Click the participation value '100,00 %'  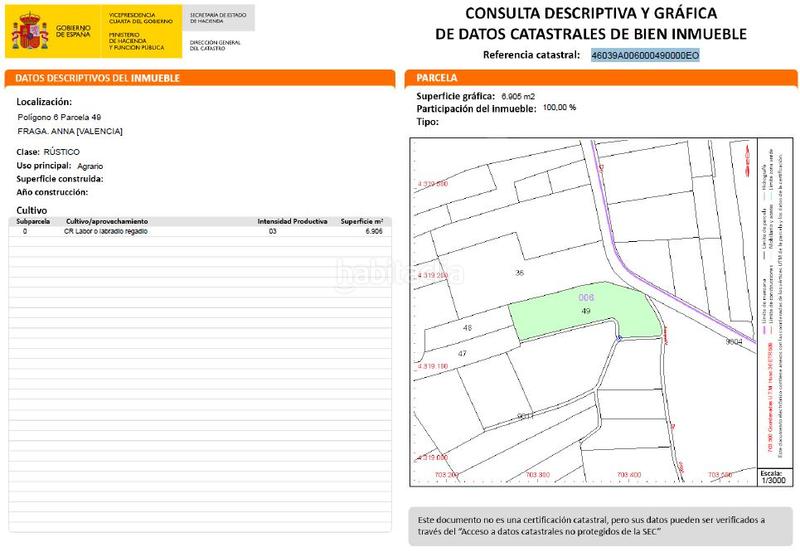click(x=559, y=108)
